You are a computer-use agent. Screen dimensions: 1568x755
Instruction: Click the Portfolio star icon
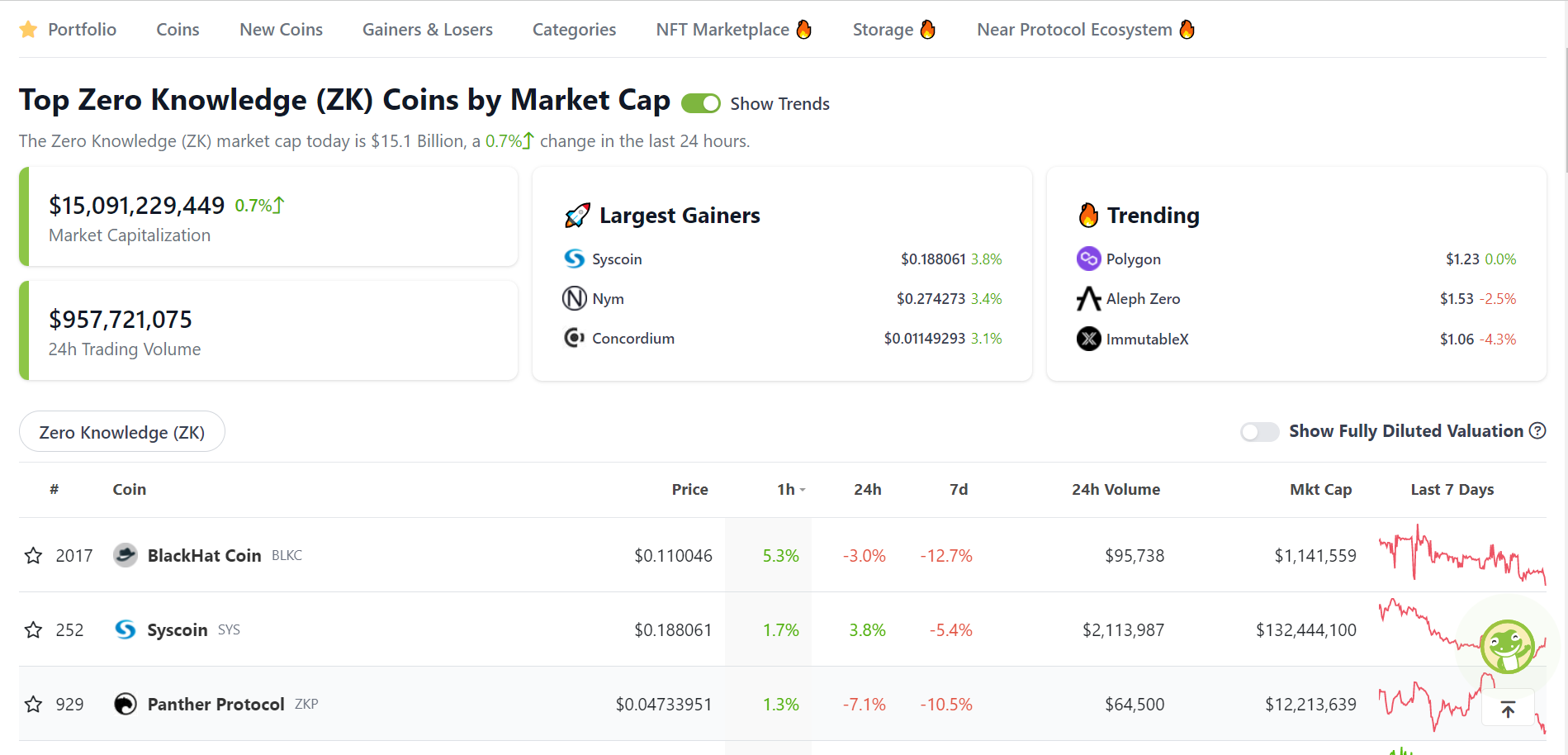(x=28, y=30)
